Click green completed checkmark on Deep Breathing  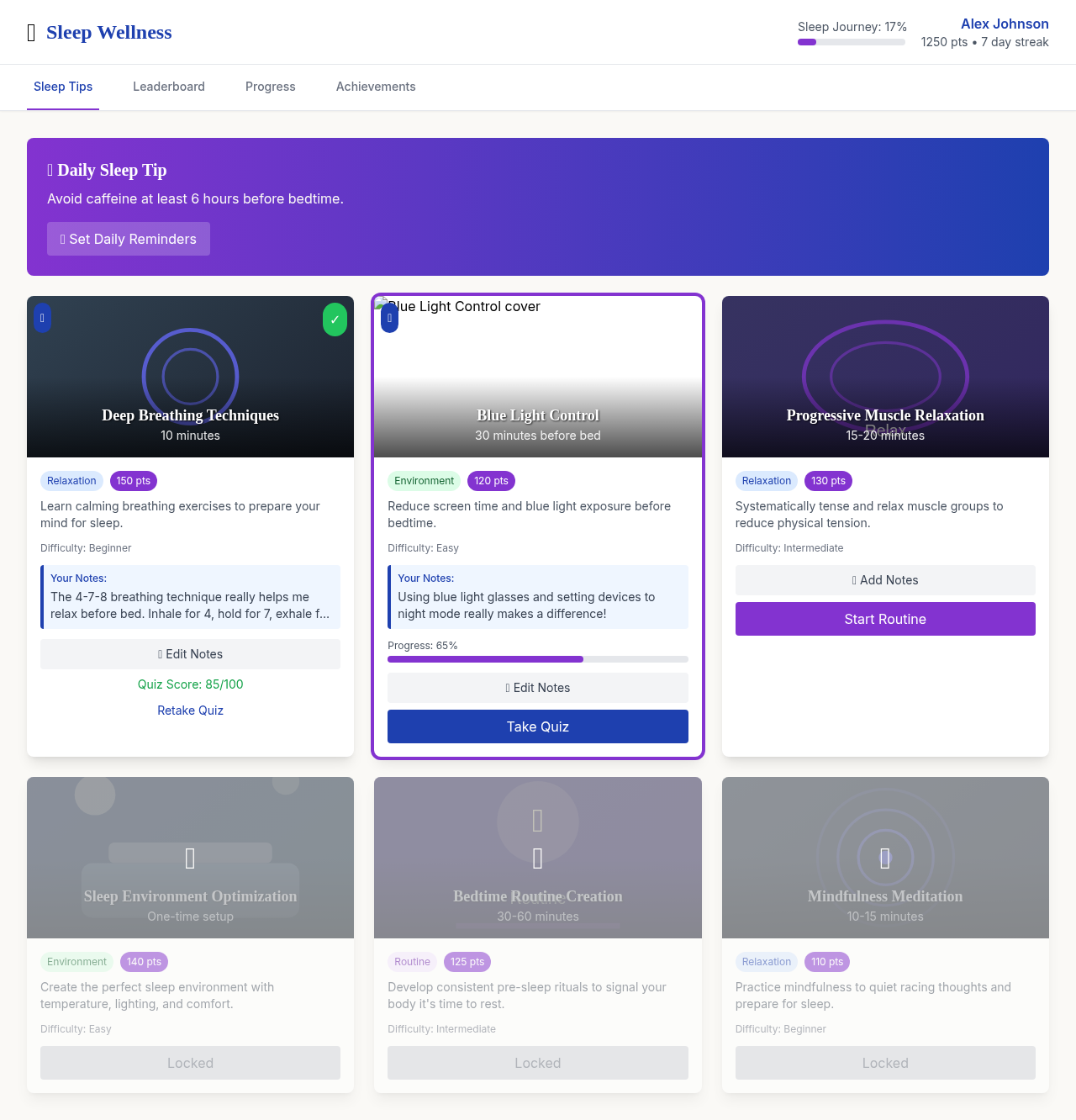click(335, 320)
